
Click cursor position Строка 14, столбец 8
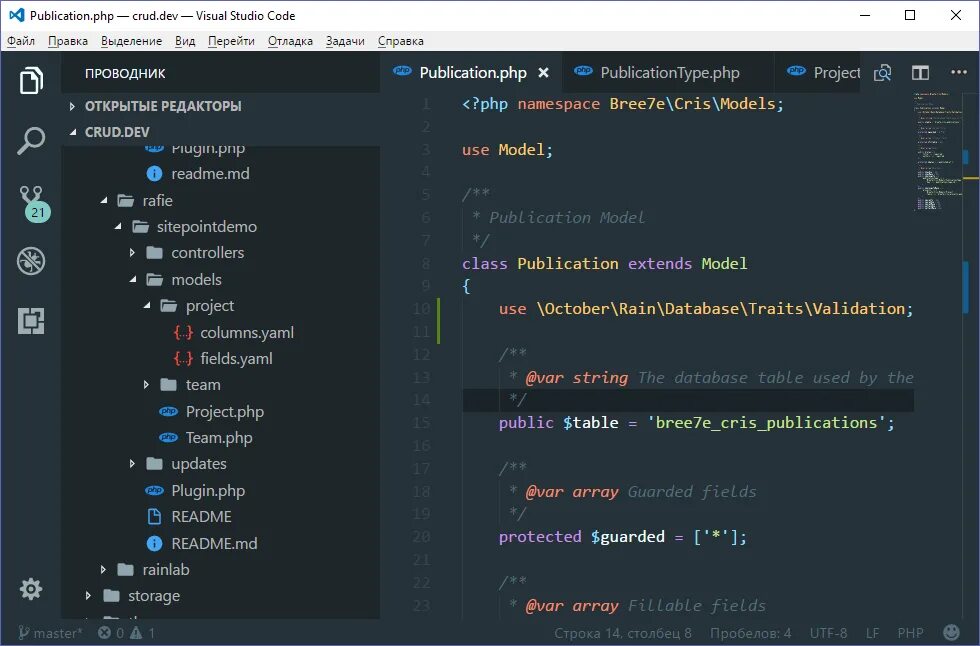click(622, 633)
